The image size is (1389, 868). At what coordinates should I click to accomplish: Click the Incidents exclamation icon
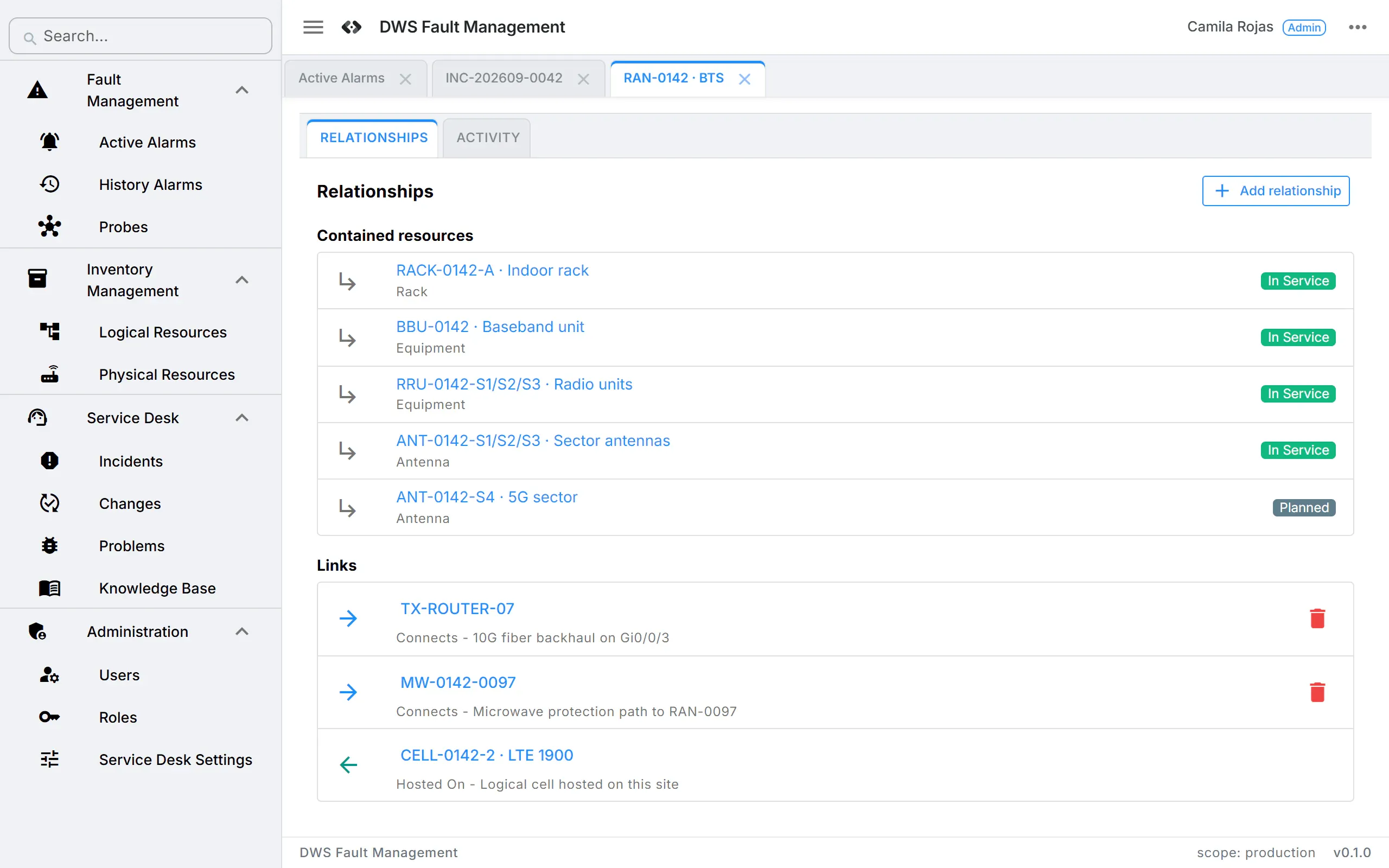pos(50,461)
